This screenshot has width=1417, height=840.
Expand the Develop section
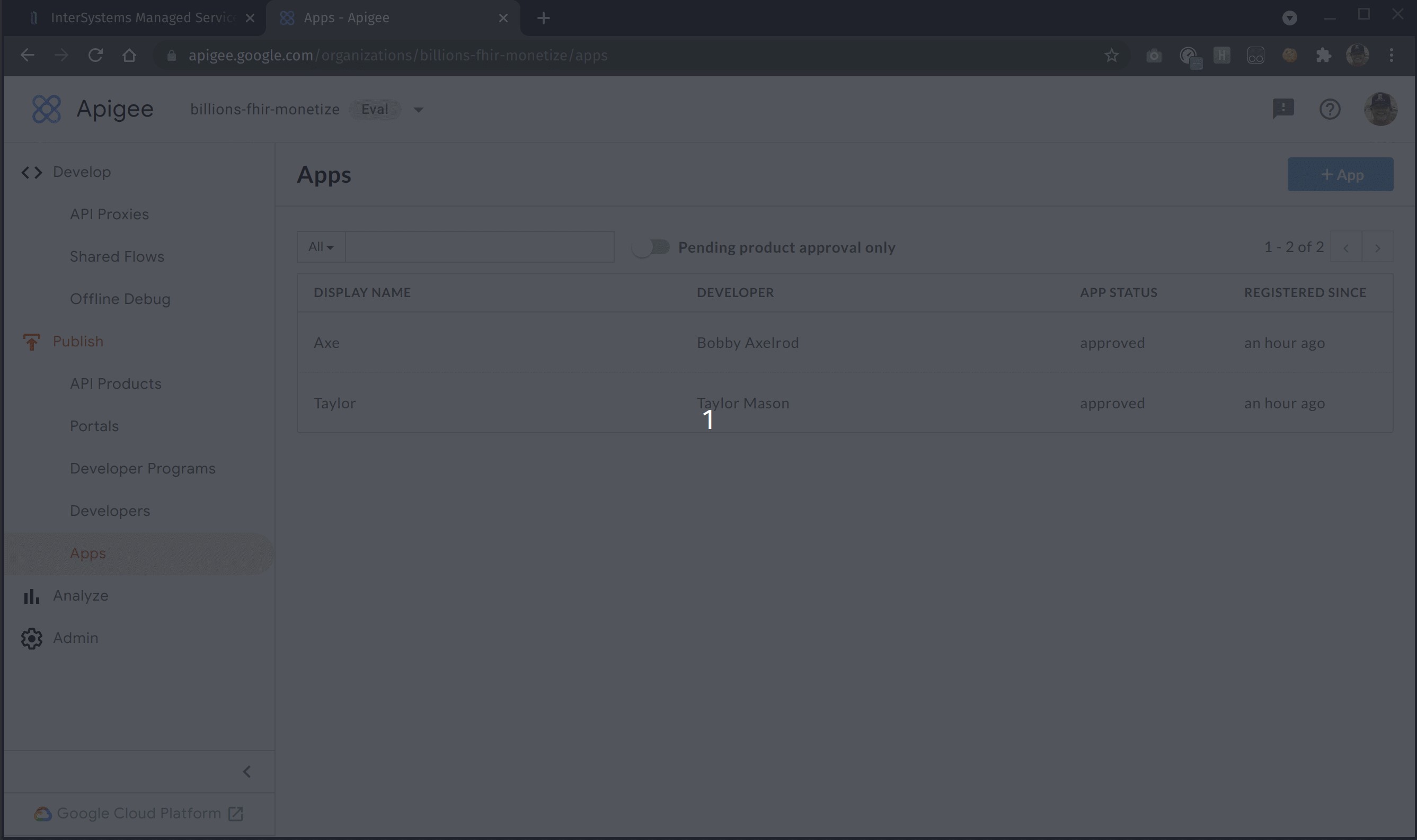[x=82, y=172]
